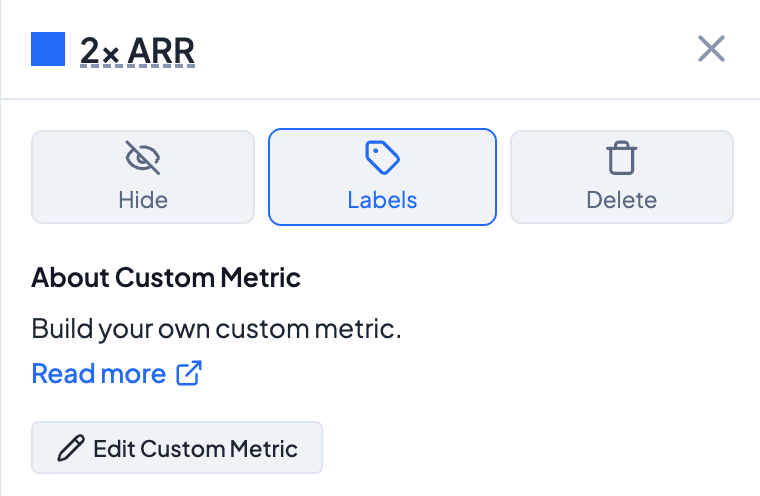Click the underlined "ARR" in the header
This screenshot has height=496, width=760.
pos(161,50)
